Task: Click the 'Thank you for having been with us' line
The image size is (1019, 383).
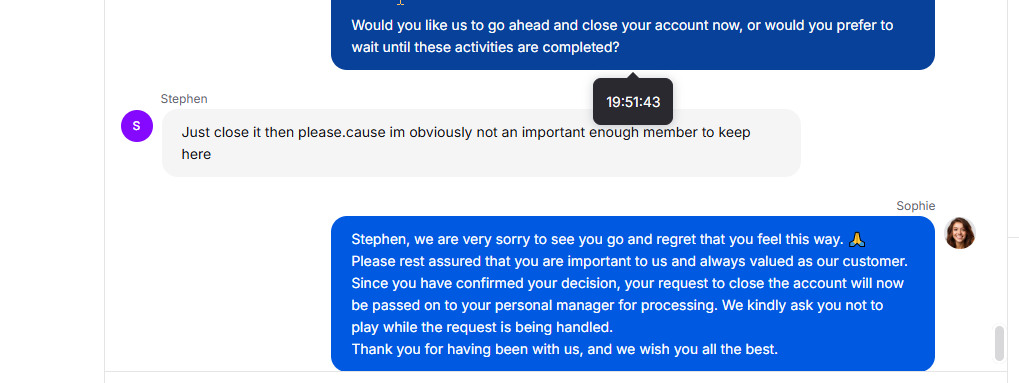Action: pyautogui.click(x=565, y=349)
